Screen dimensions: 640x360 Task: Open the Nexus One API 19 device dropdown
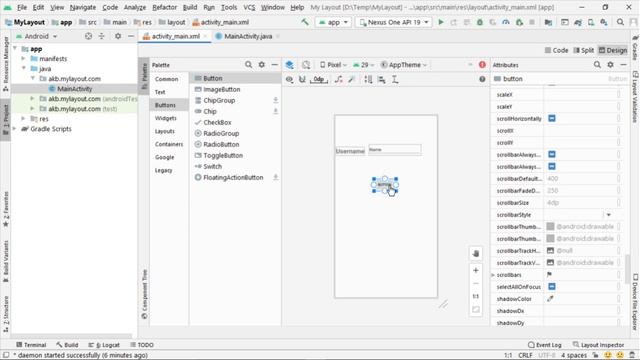[x=394, y=22]
